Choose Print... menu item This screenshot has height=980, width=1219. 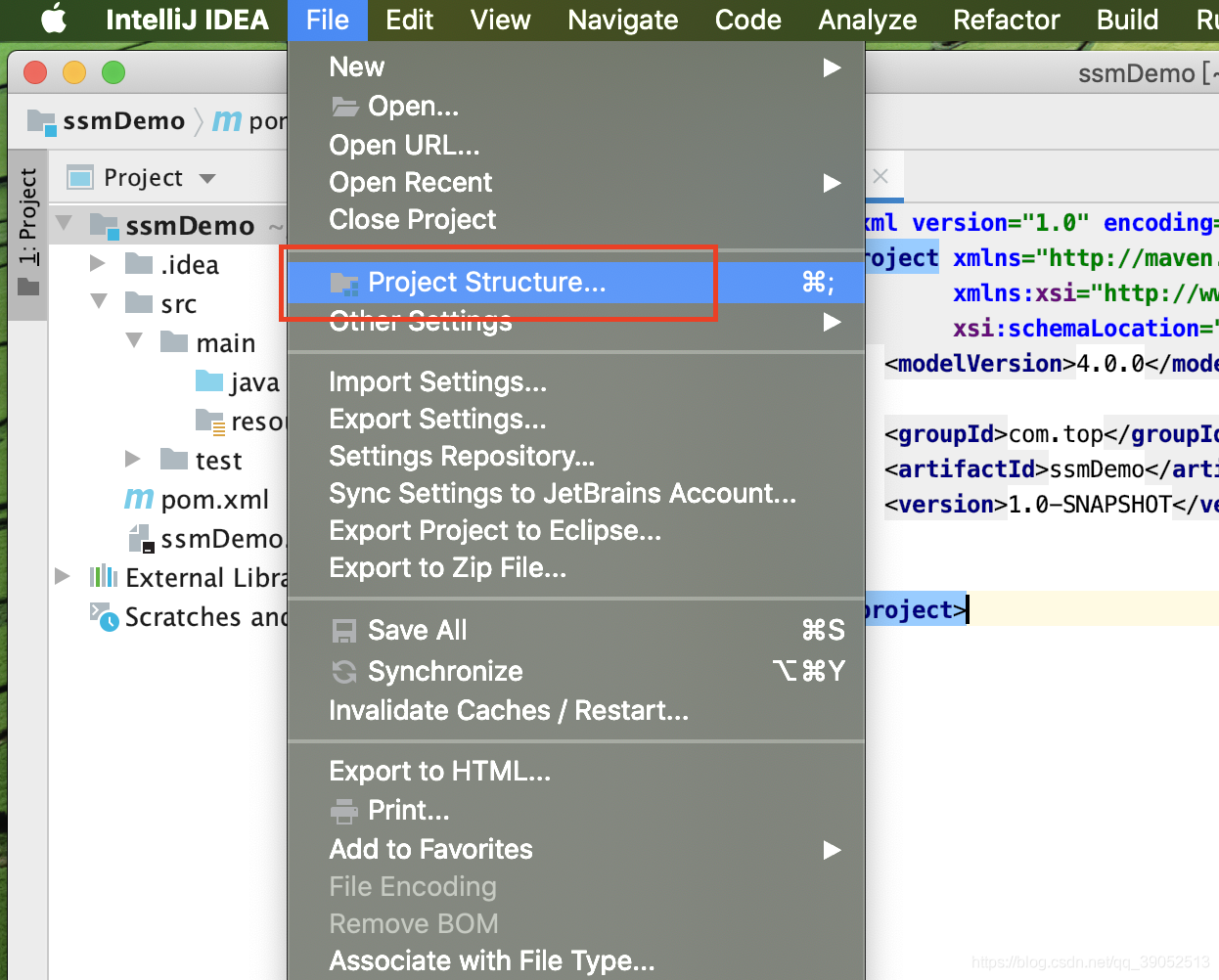click(576, 810)
